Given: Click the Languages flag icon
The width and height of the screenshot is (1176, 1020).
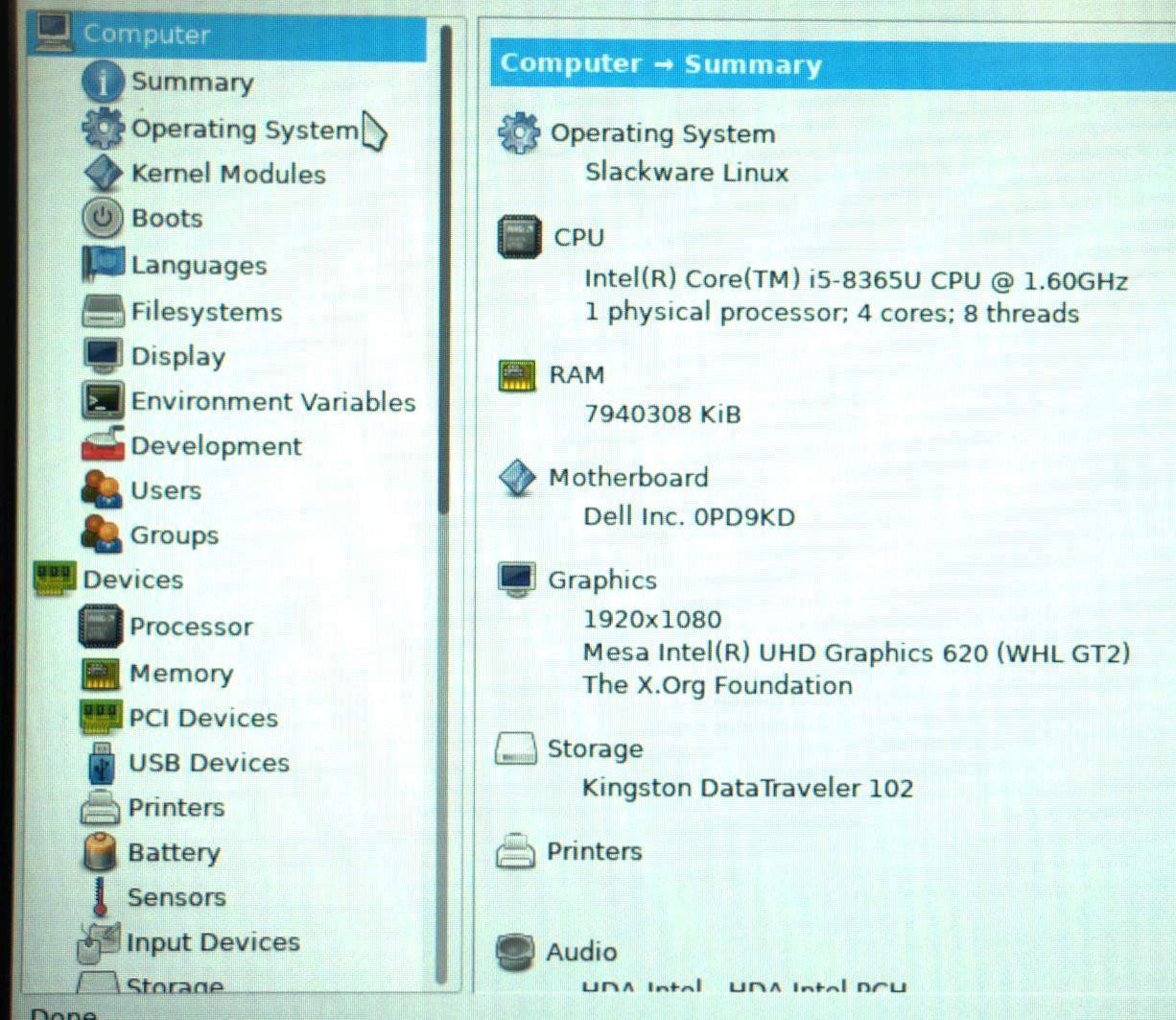Looking at the screenshot, I should tap(103, 264).
